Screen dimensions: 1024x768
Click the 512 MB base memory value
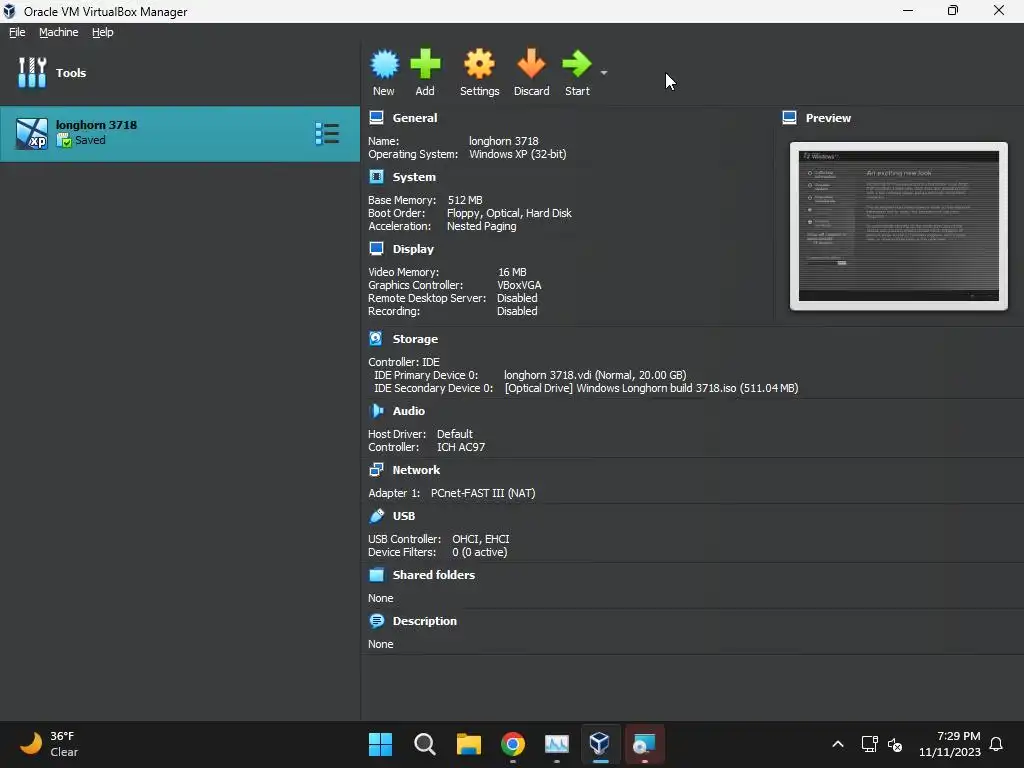(x=465, y=200)
